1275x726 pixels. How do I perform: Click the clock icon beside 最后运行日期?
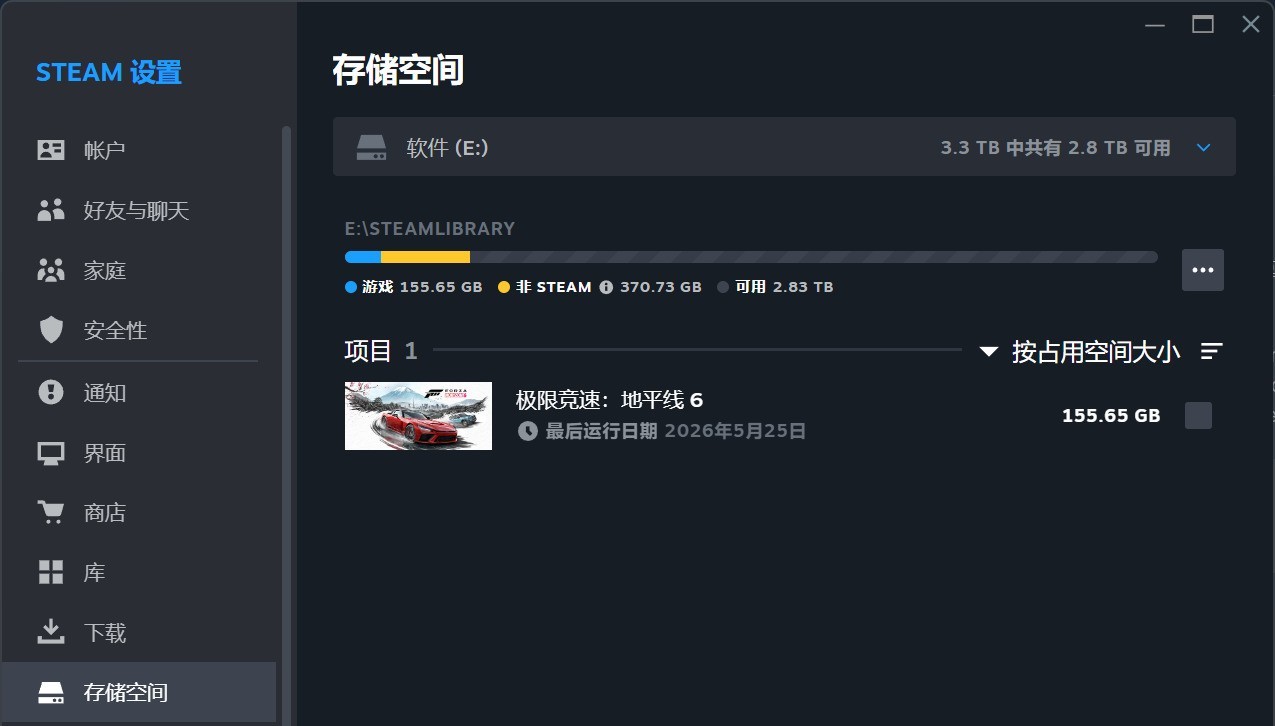527,431
